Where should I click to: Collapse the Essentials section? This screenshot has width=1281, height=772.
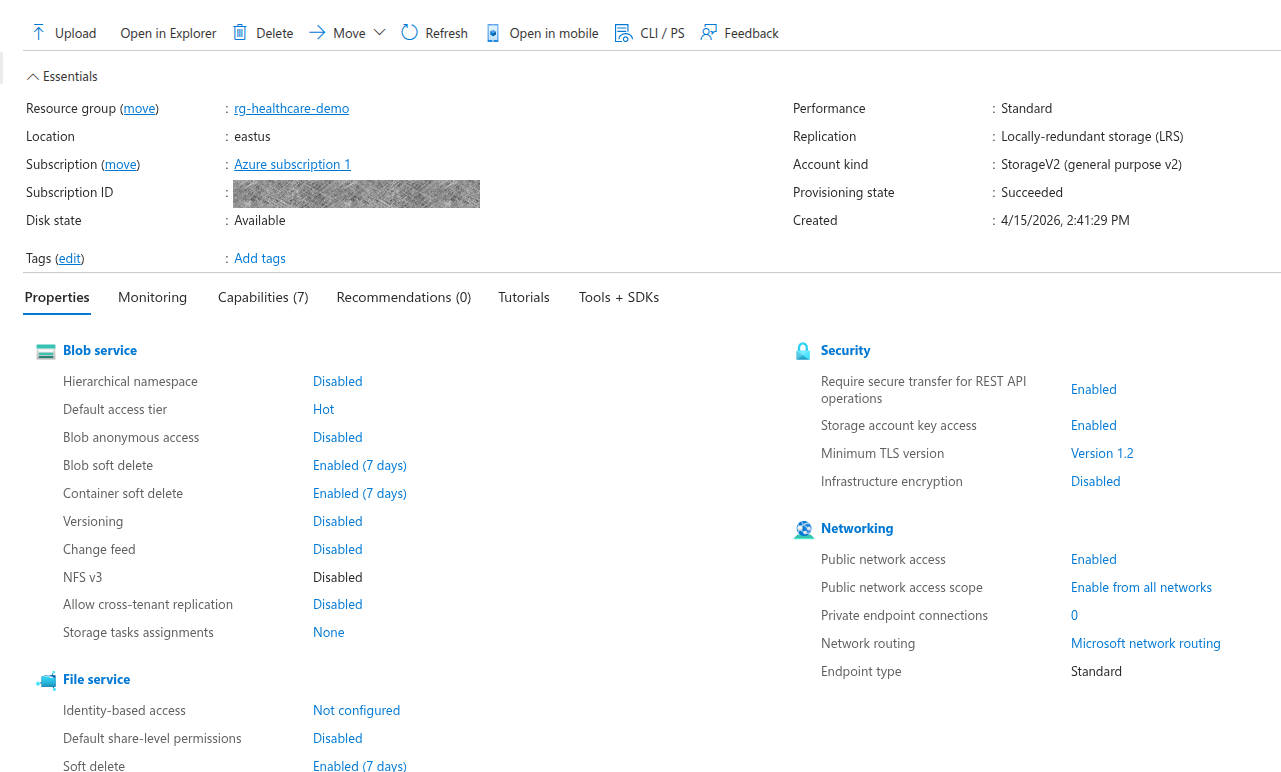pyautogui.click(x=33, y=77)
